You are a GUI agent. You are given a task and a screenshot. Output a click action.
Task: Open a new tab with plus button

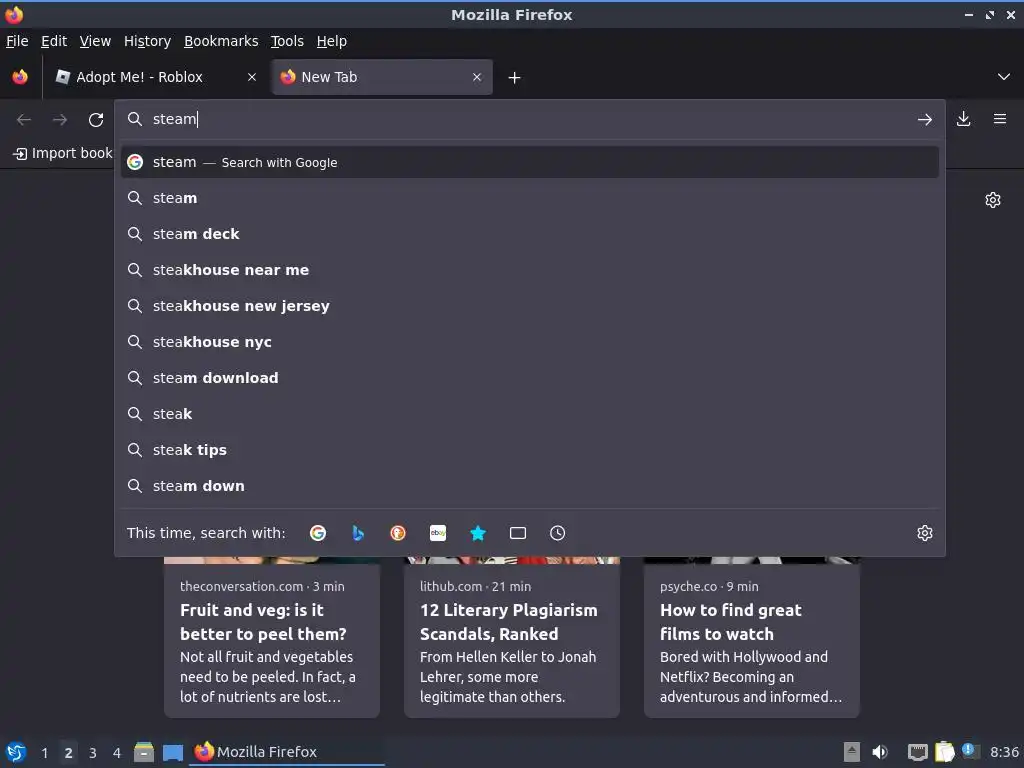click(515, 78)
